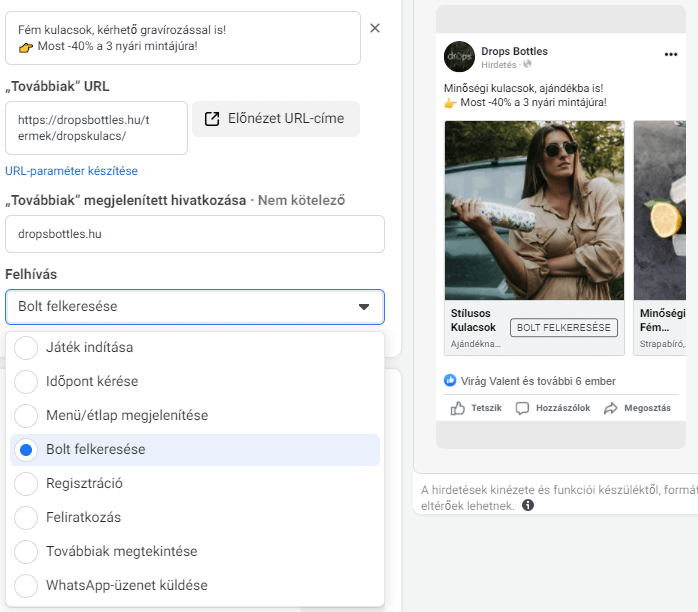Click the dropsbottles.hu display link field

(x=195, y=234)
